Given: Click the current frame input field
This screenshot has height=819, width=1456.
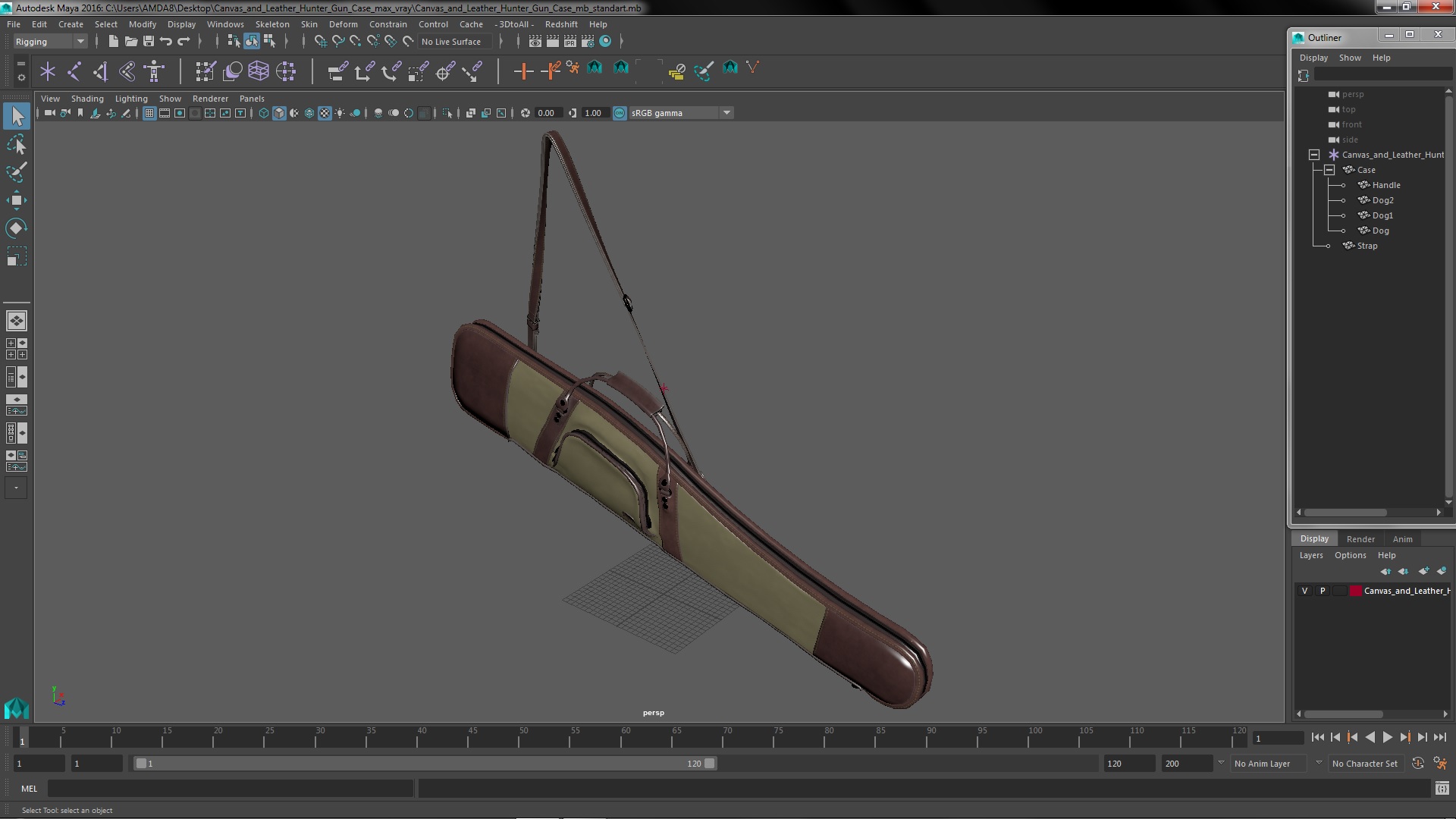Looking at the screenshot, I should pyautogui.click(x=1278, y=739).
